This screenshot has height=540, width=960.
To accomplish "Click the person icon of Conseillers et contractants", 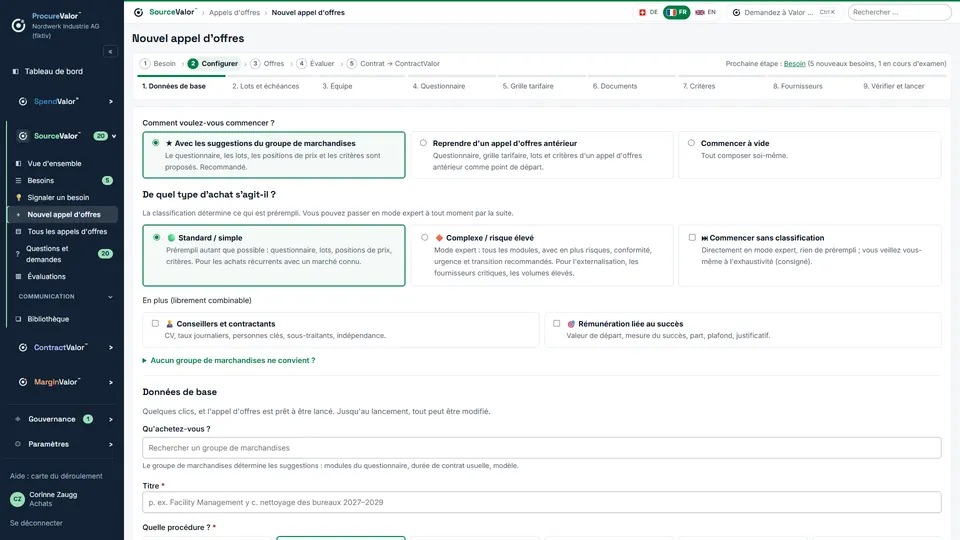I will (x=170, y=324).
